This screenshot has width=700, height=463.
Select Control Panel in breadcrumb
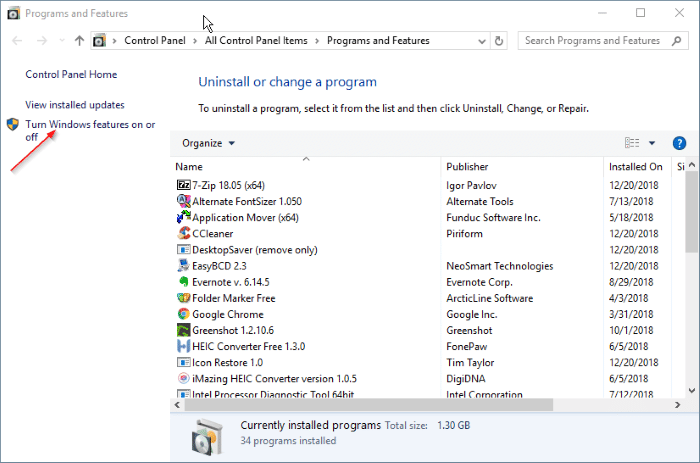[154, 41]
